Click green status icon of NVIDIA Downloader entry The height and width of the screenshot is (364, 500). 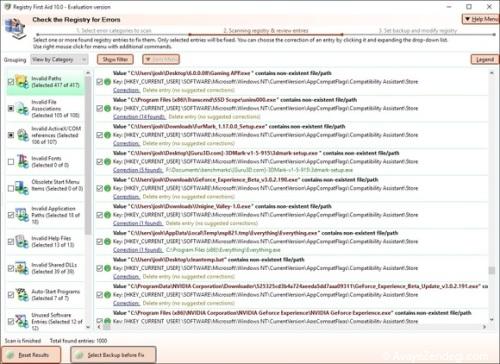coord(107,295)
